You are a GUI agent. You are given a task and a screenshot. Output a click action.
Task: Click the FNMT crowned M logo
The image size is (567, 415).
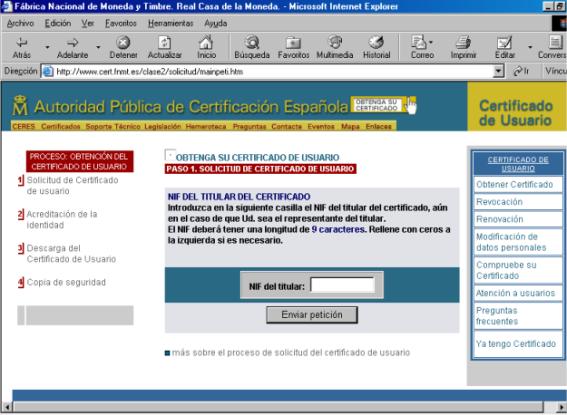(20, 106)
